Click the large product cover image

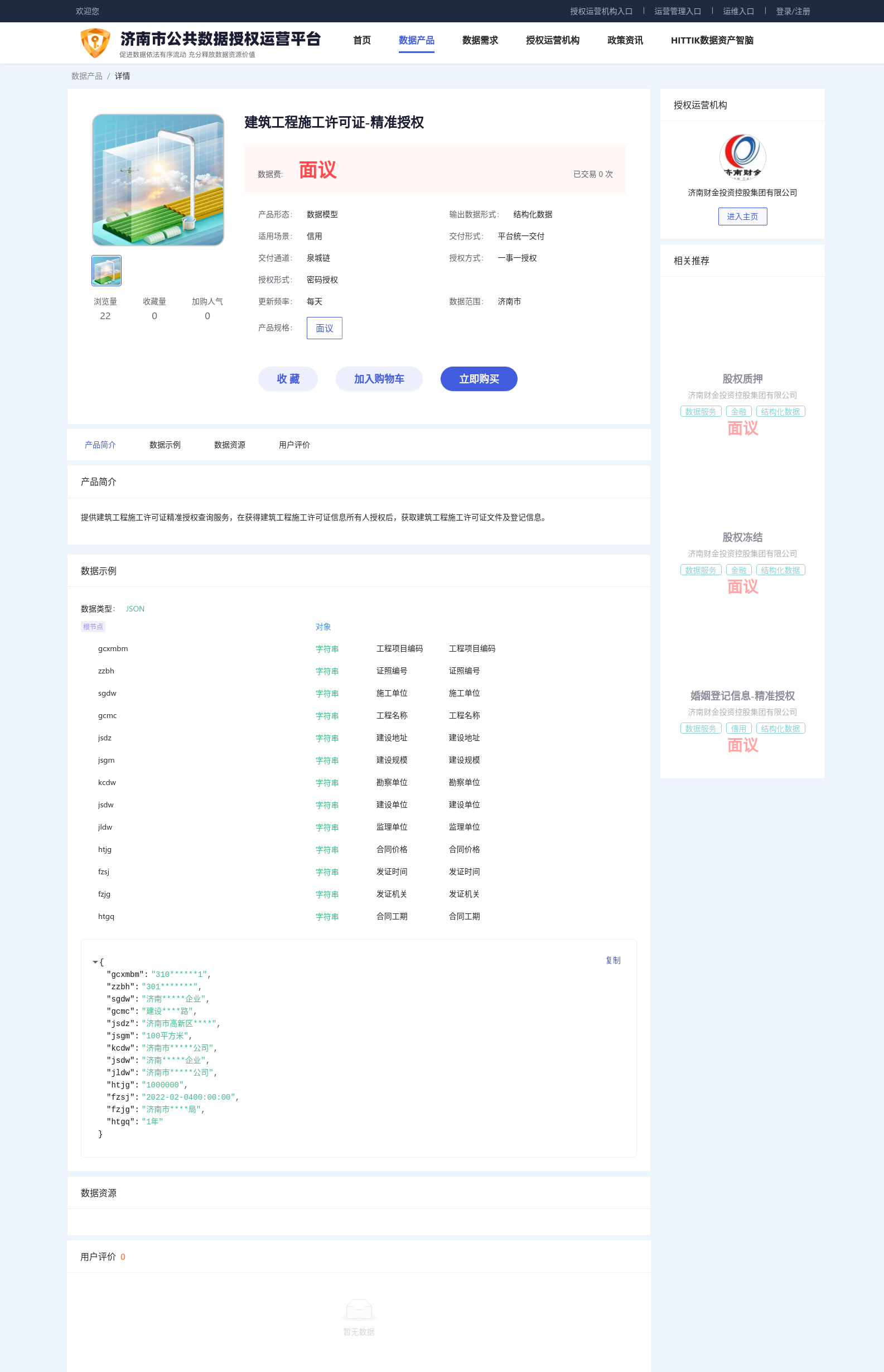158,180
